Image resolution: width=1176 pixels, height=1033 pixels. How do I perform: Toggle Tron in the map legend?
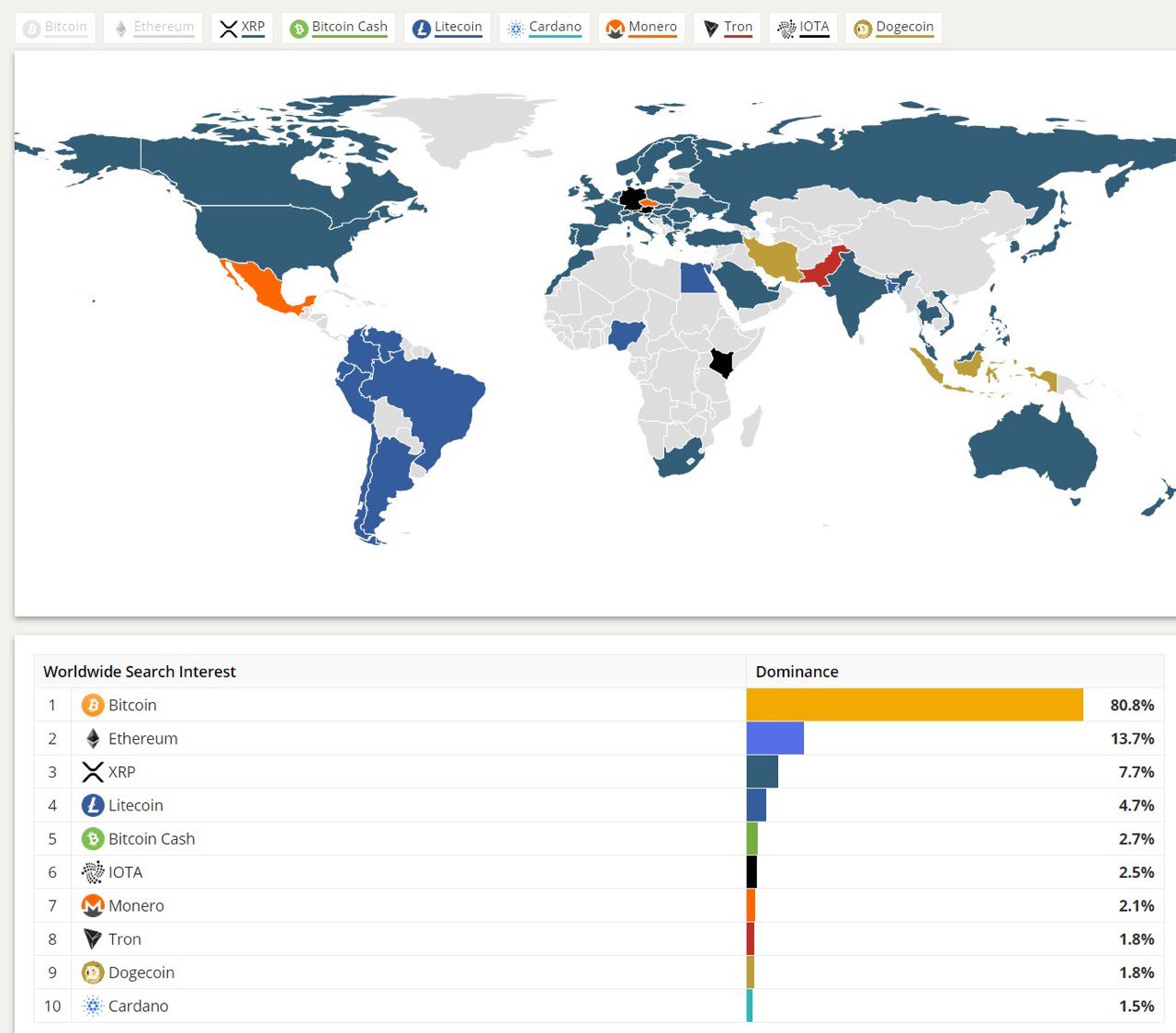click(727, 28)
